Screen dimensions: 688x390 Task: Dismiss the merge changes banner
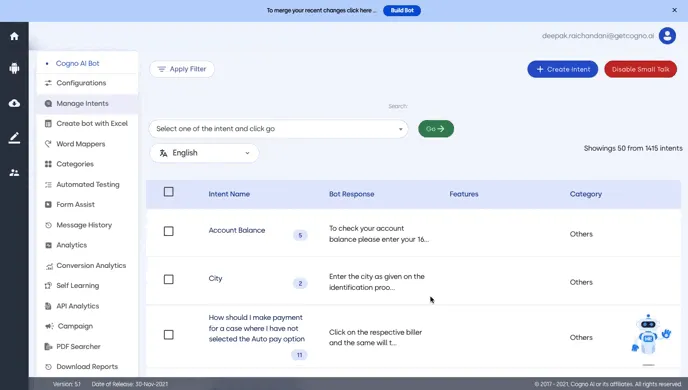coord(674,10)
